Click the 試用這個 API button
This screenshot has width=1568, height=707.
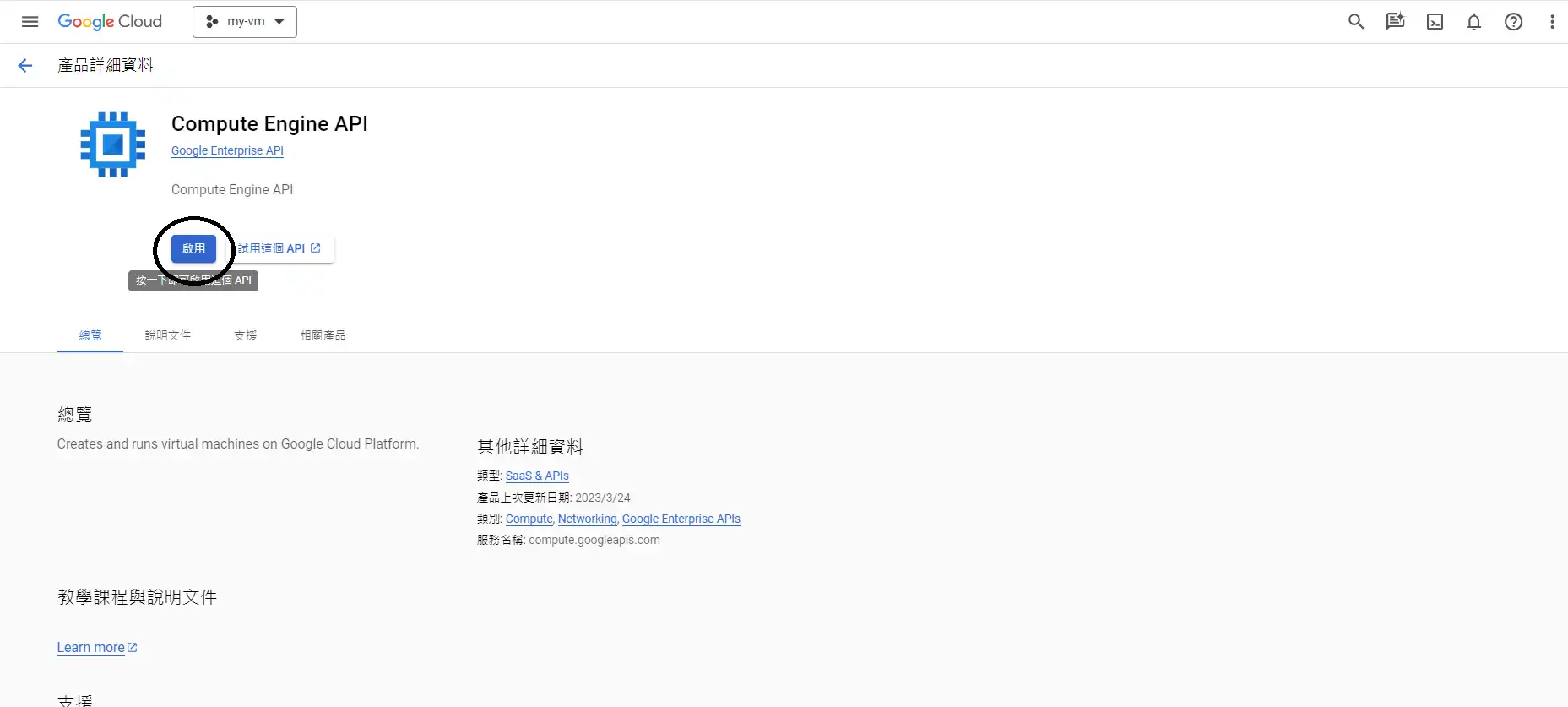[x=279, y=248]
